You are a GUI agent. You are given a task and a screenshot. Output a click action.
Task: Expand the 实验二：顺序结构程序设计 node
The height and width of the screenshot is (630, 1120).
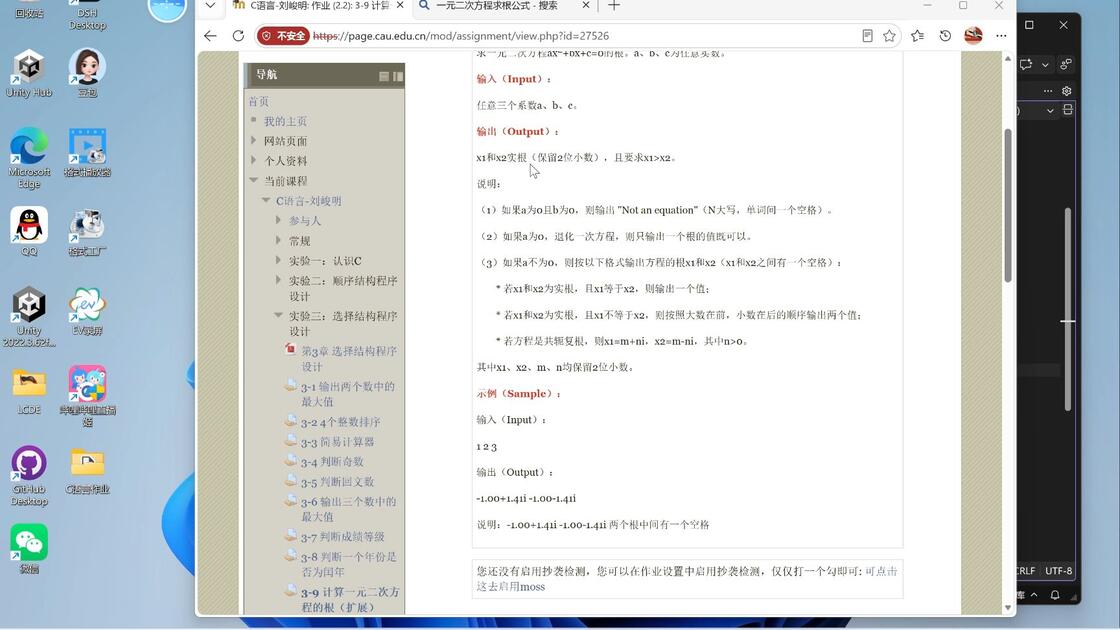(x=278, y=280)
